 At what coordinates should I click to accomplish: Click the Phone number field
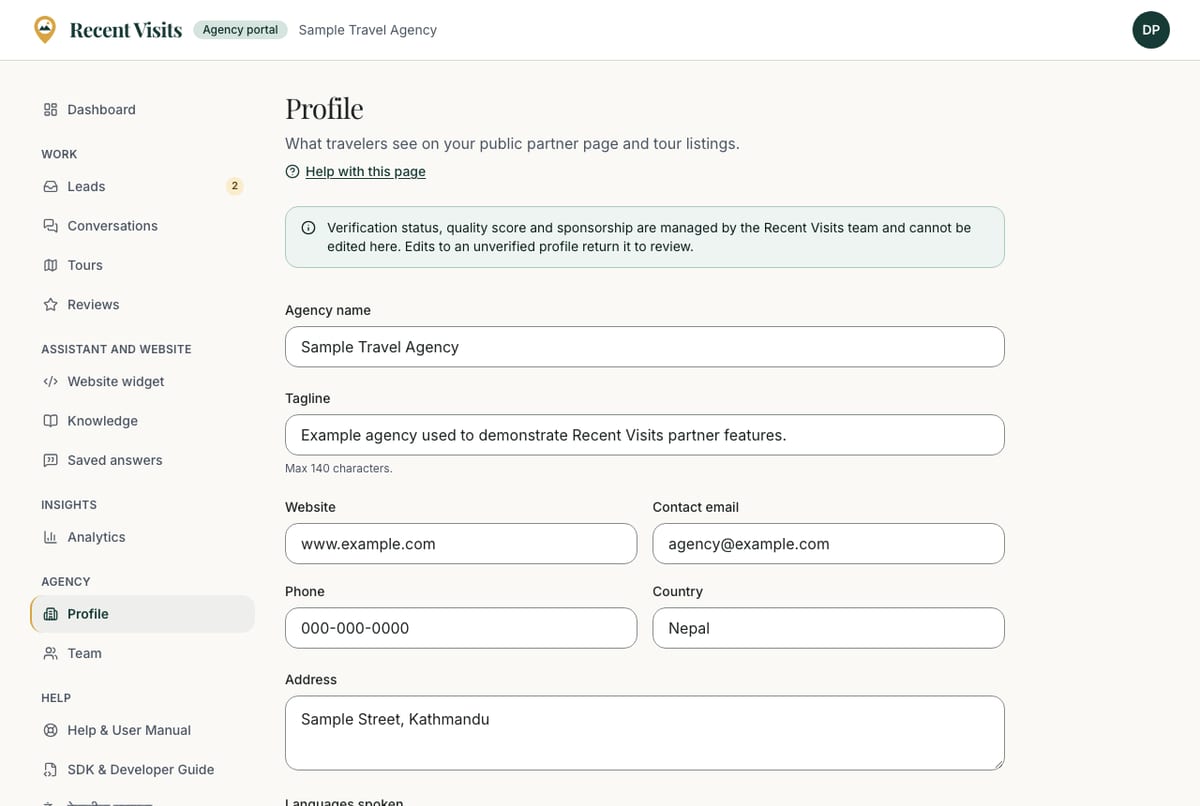click(x=461, y=628)
